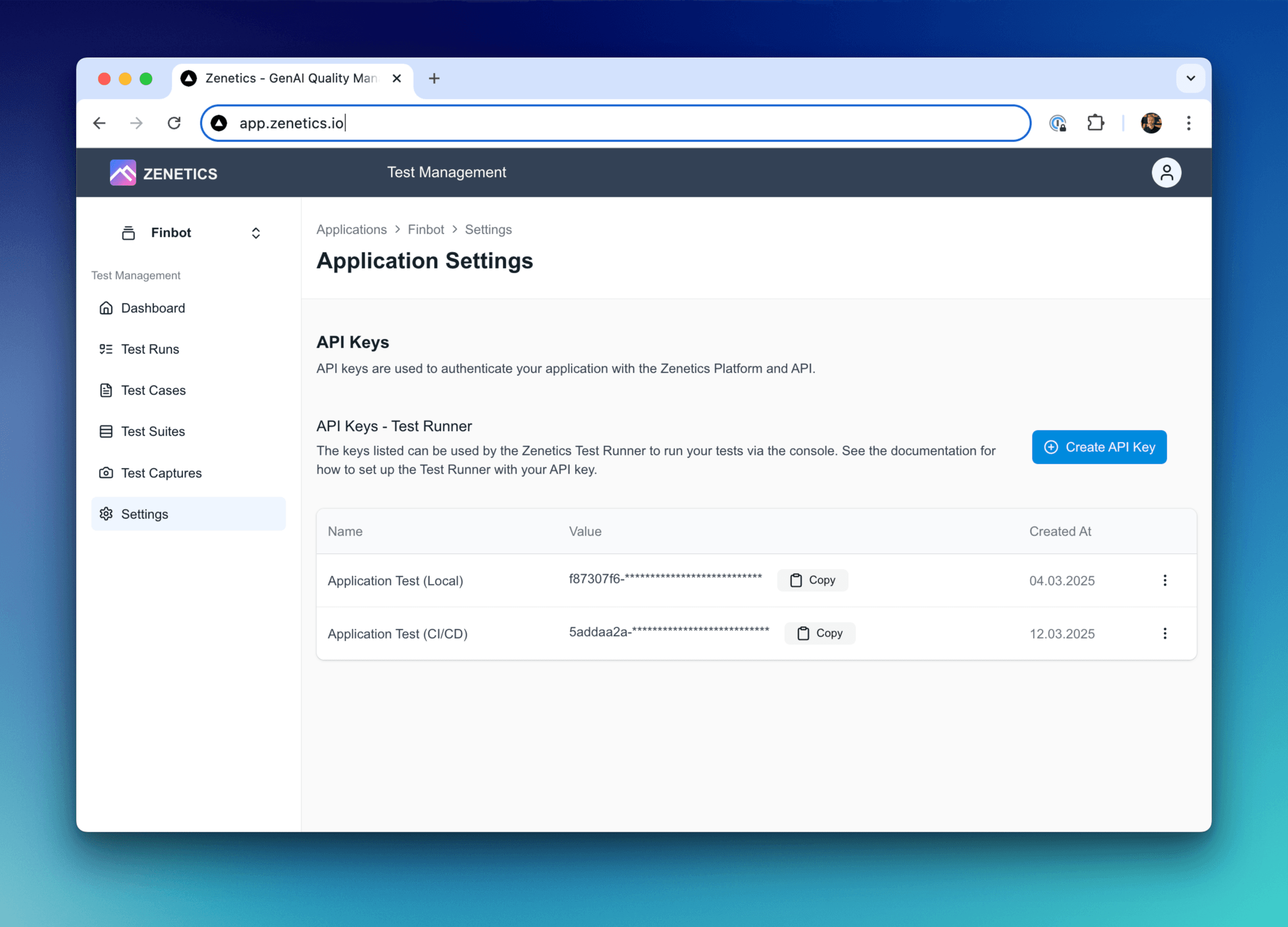This screenshot has height=927, width=1288.
Task: Switch to the Test Management section
Action: click(447, 172)
